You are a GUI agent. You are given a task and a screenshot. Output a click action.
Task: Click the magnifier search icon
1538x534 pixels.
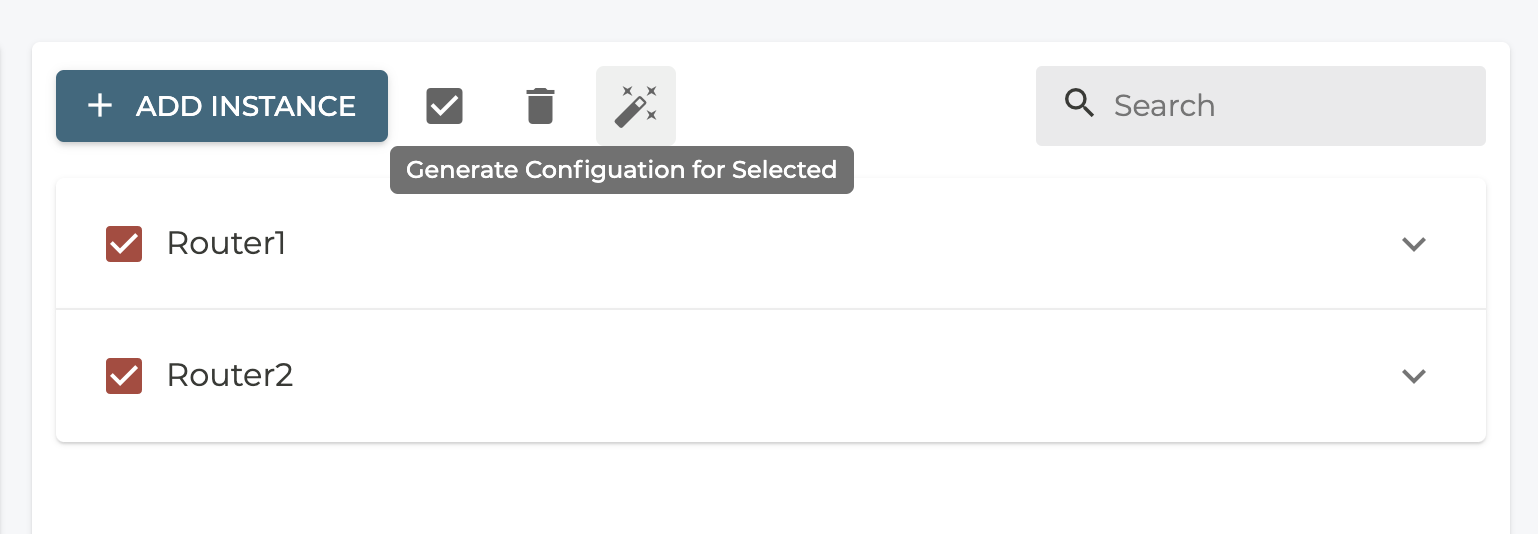tap(1079, 103)
